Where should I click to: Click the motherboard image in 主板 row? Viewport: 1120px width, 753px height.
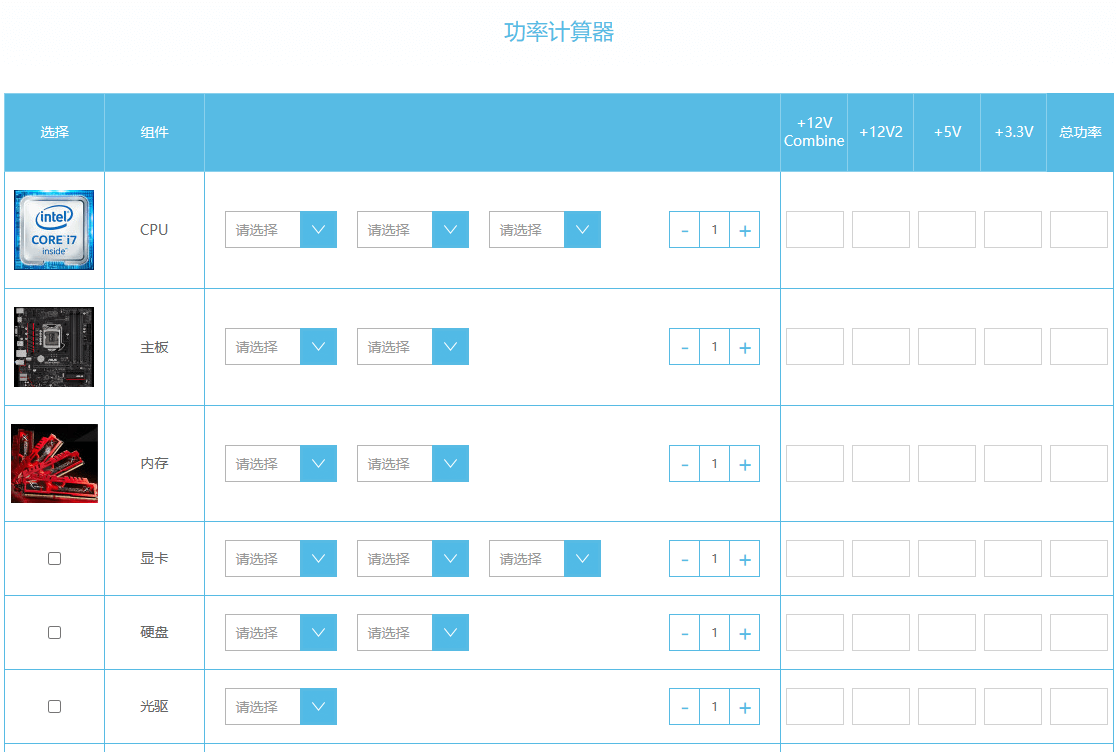pos(54,347)
